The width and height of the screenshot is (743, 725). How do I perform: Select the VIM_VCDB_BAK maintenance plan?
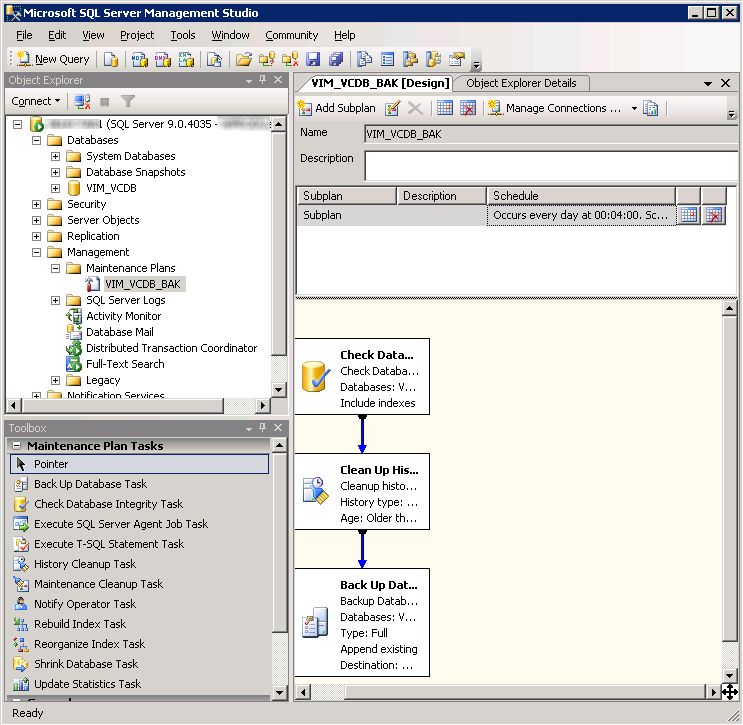pyautogui.click(x=143, y=284)
